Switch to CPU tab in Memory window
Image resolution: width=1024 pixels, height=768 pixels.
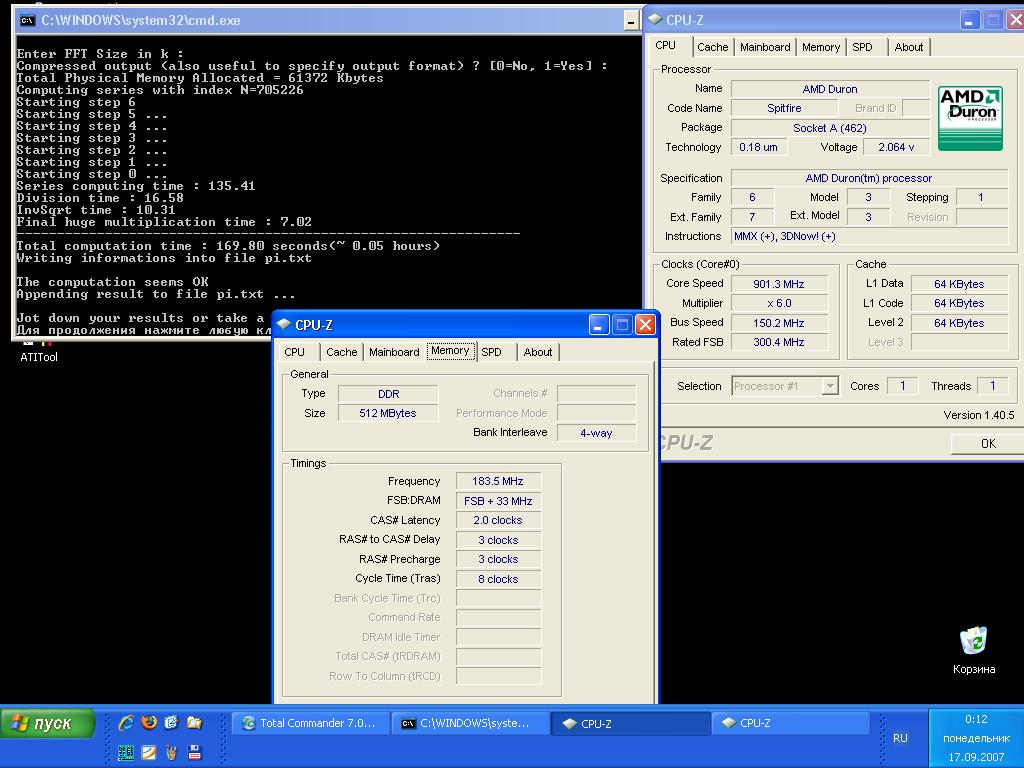(x=295, y=352)
